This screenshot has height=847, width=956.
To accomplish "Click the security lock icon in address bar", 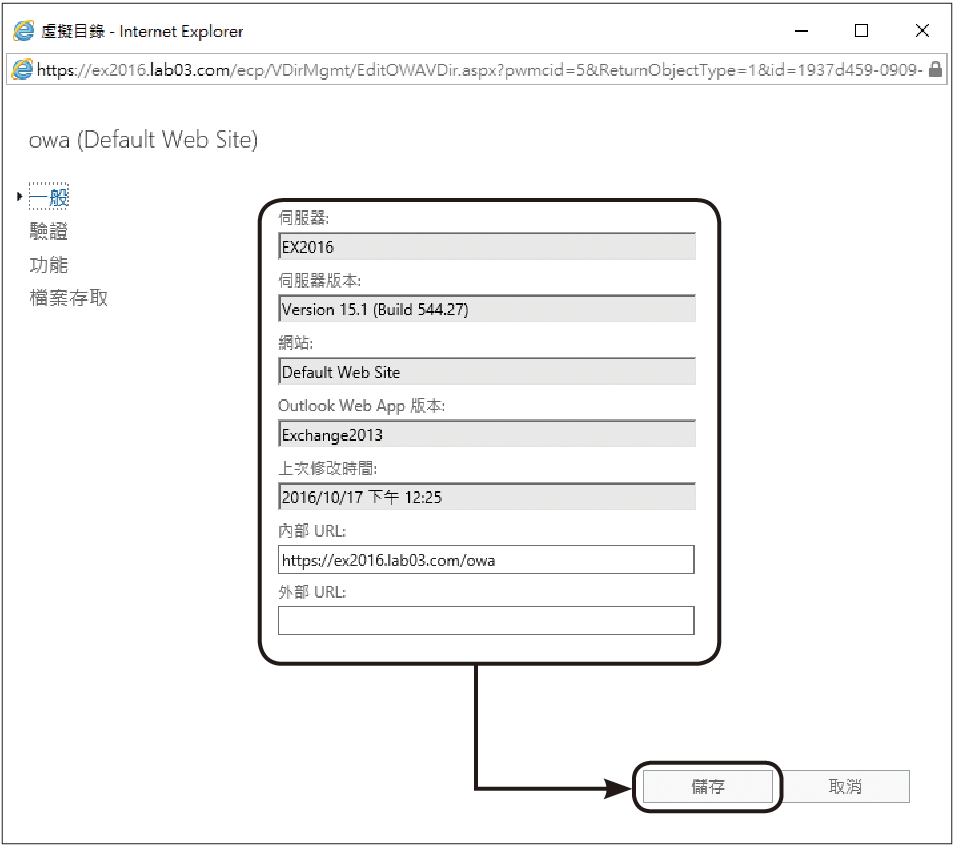I will click(935, 69).
